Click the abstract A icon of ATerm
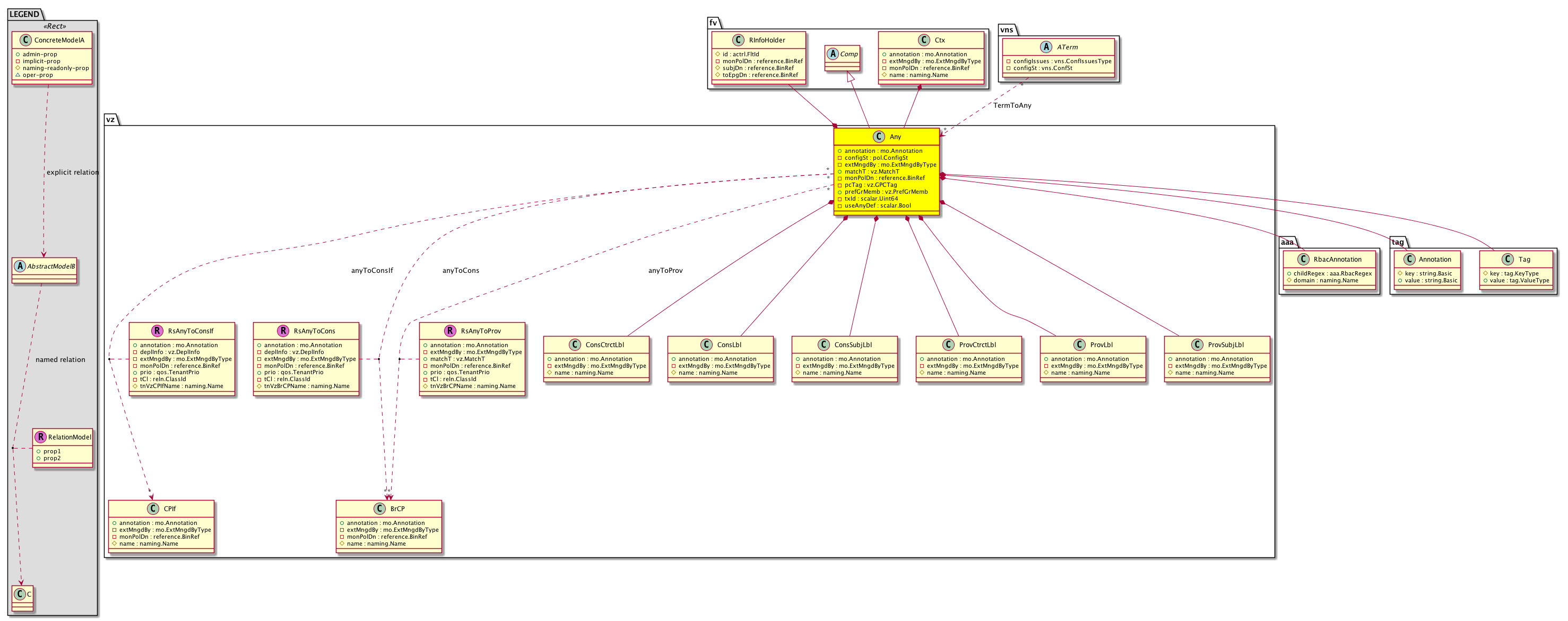The height and width of the screenshot is (621, 1568). [x=1046, y=47]
